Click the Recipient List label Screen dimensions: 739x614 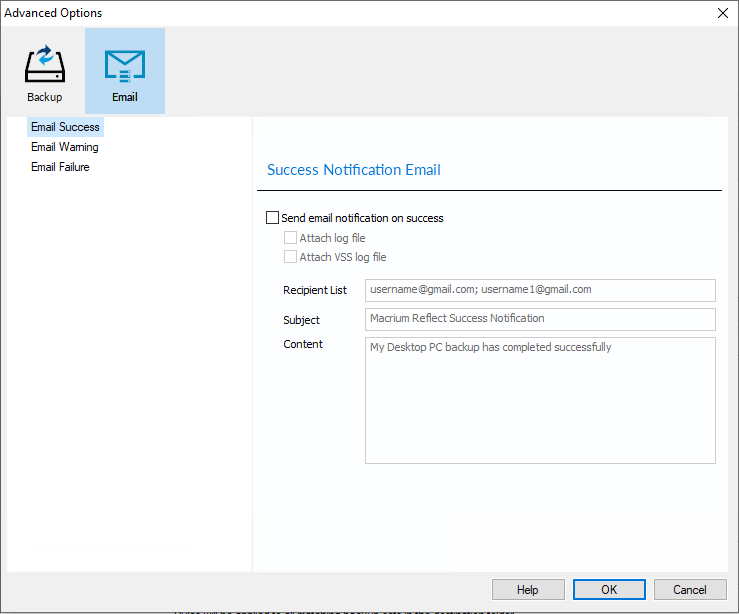click(315, 291)
